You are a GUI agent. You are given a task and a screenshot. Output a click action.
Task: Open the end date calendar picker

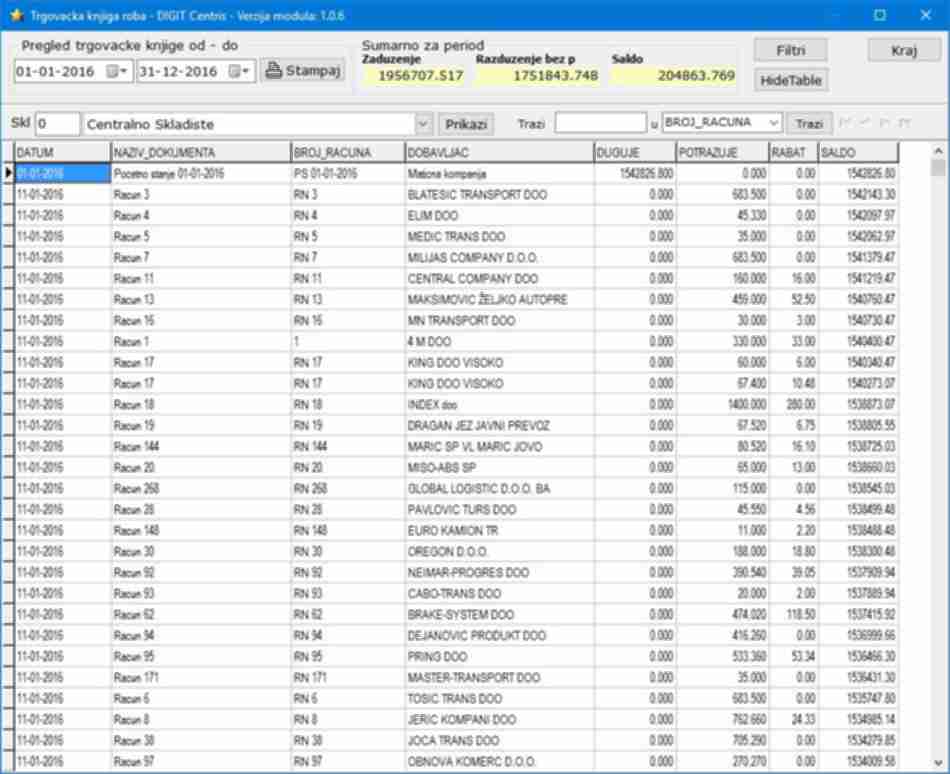[x=240, y=71]
